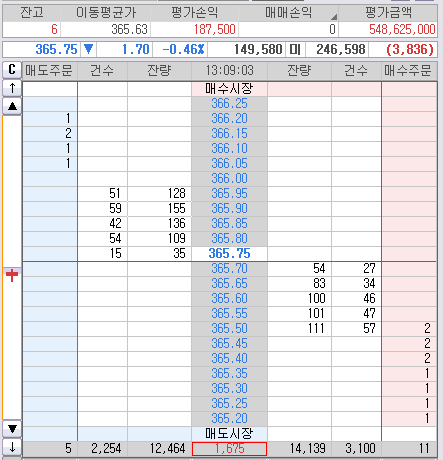Click the red-outlined 1,675 total cell
443x460 pixels.
pyautogui.click(x=229, y=449)
